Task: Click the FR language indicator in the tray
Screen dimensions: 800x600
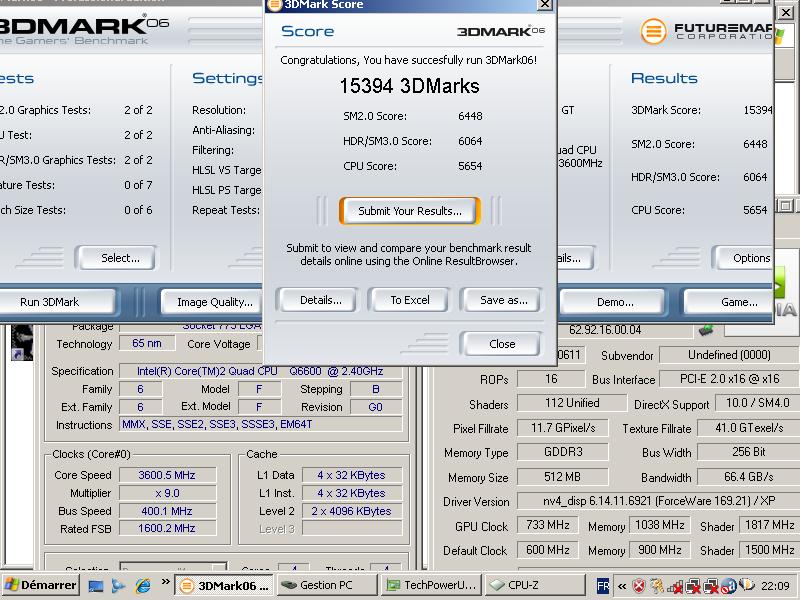Action: (603, 586)
